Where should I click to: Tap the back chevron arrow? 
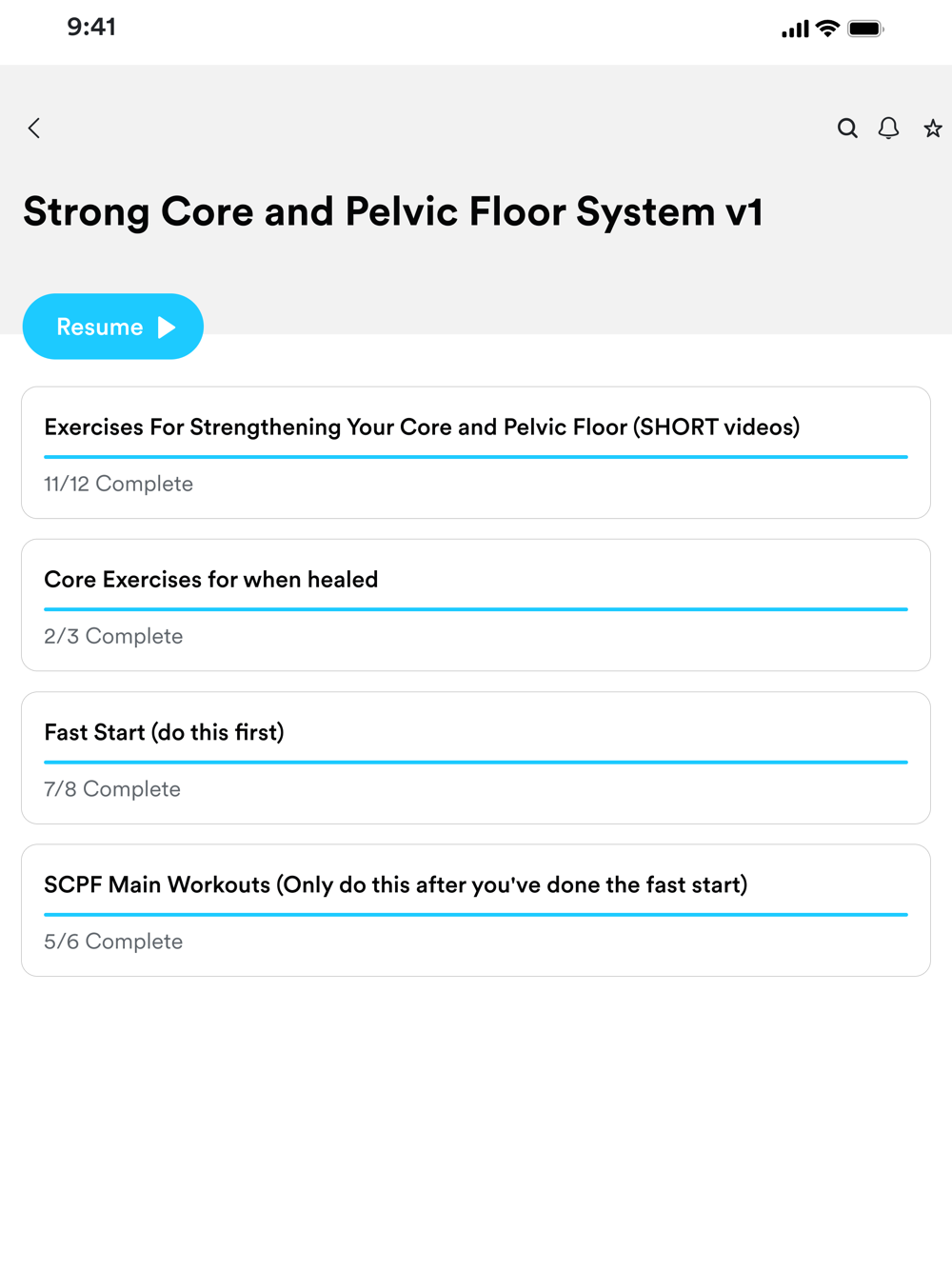(x=34, y=129)
